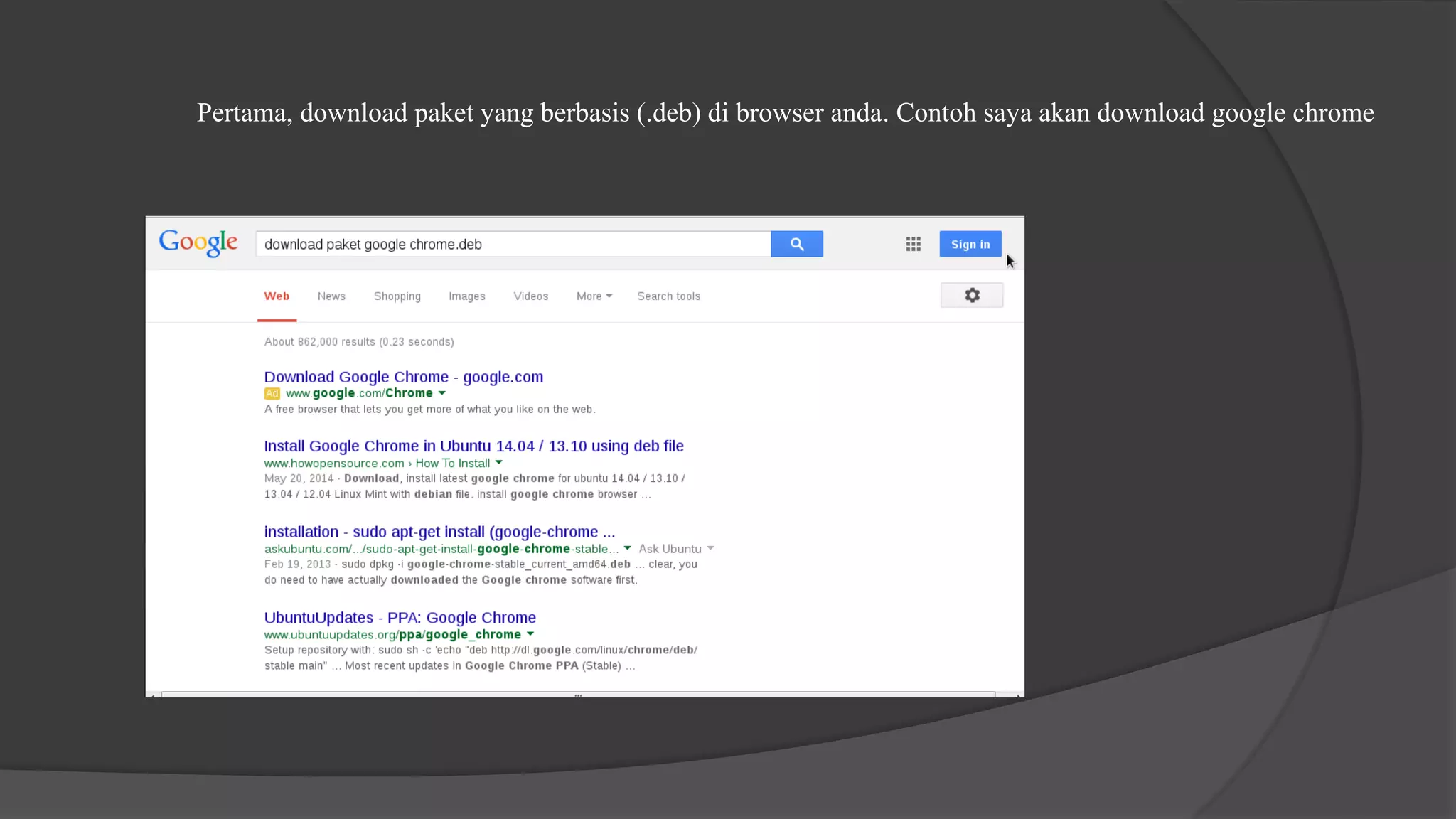Open the Ask Ubuntu dropdown

[676, 549]
